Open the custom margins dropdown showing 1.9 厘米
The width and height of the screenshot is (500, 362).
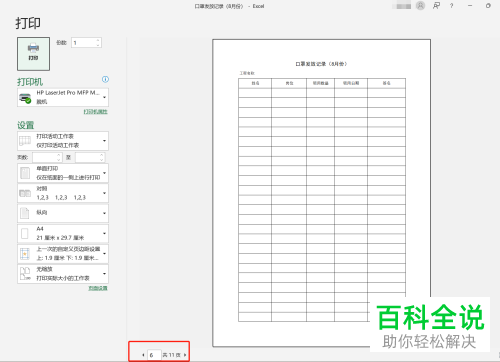[63, 254]
